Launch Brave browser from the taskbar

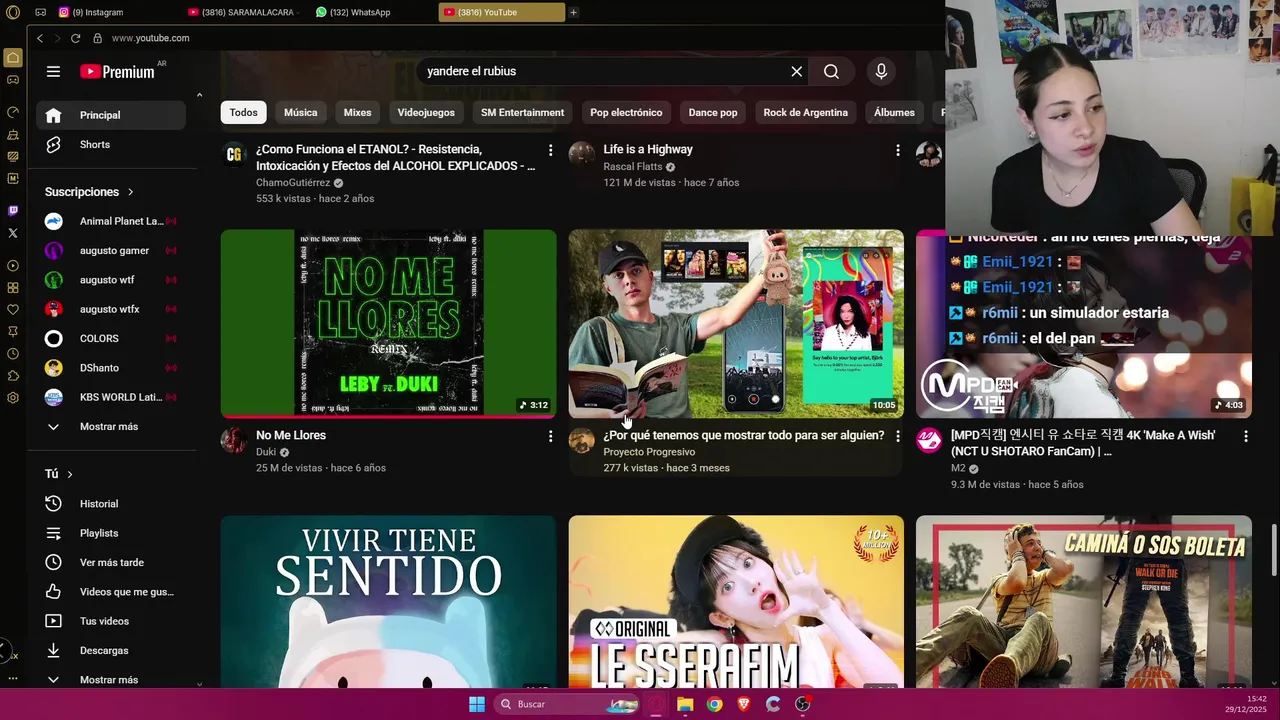click(743, 704)
